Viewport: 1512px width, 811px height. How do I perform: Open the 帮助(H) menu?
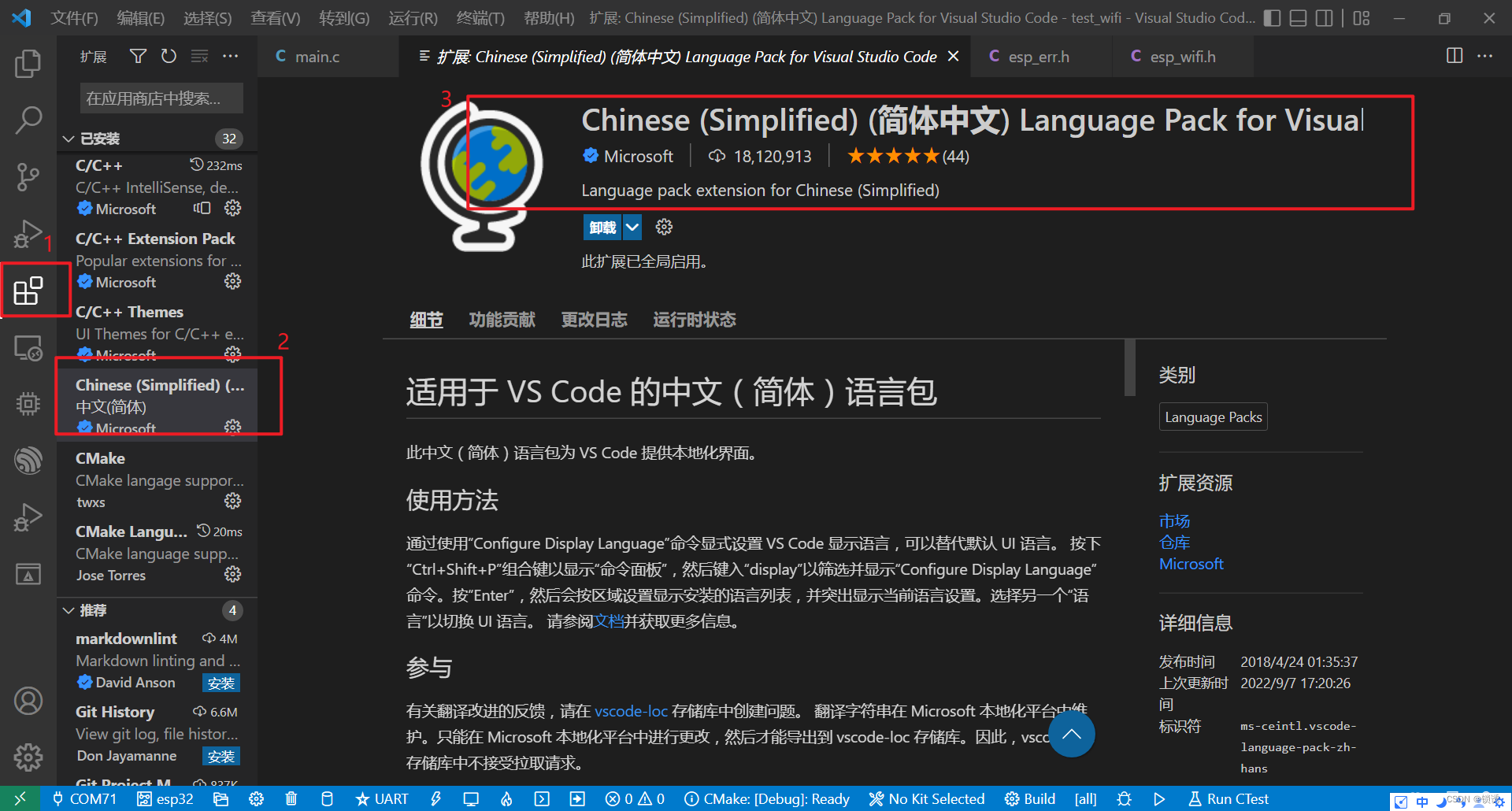(548, 17)
